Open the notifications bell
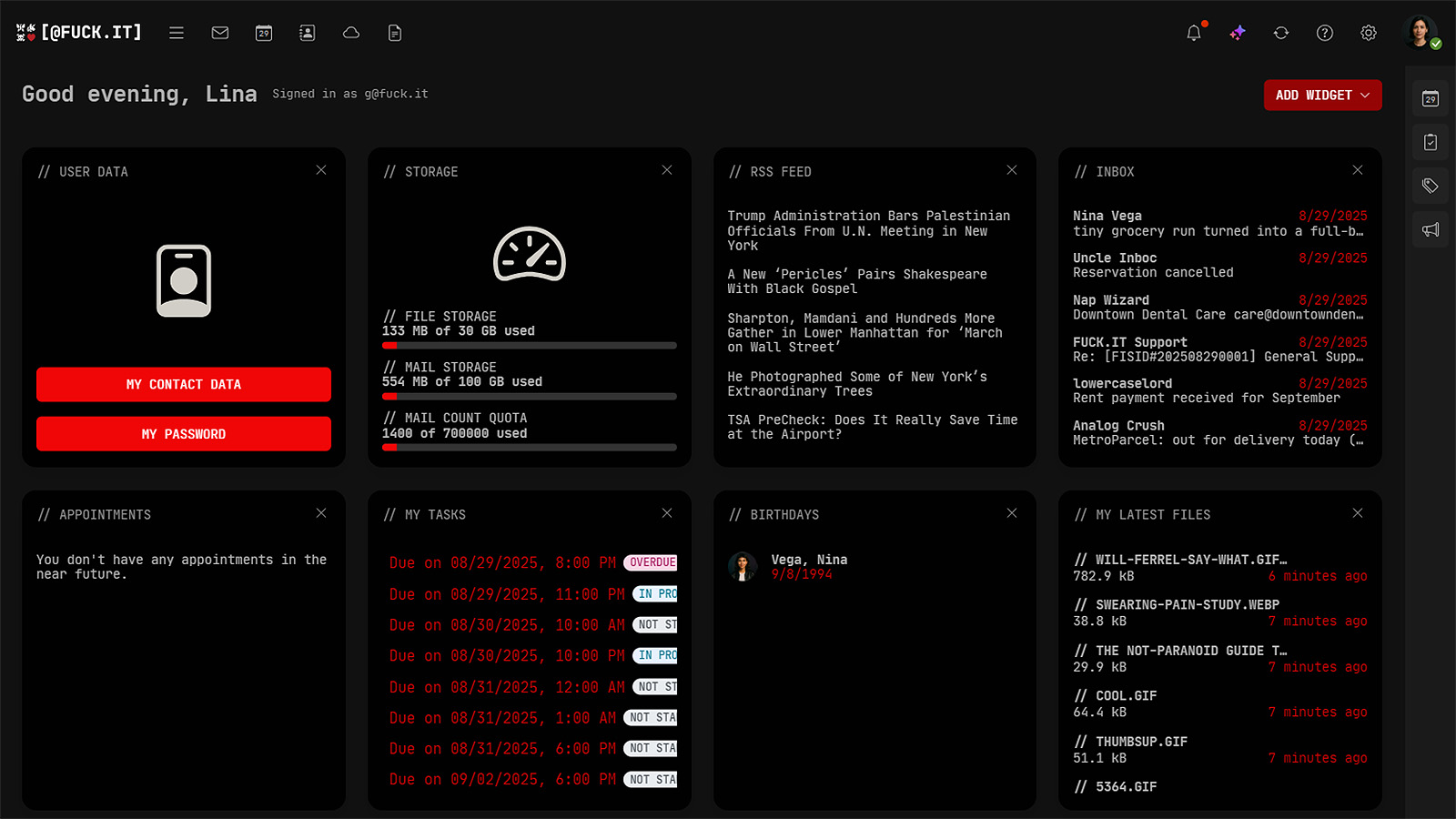 1194,33
